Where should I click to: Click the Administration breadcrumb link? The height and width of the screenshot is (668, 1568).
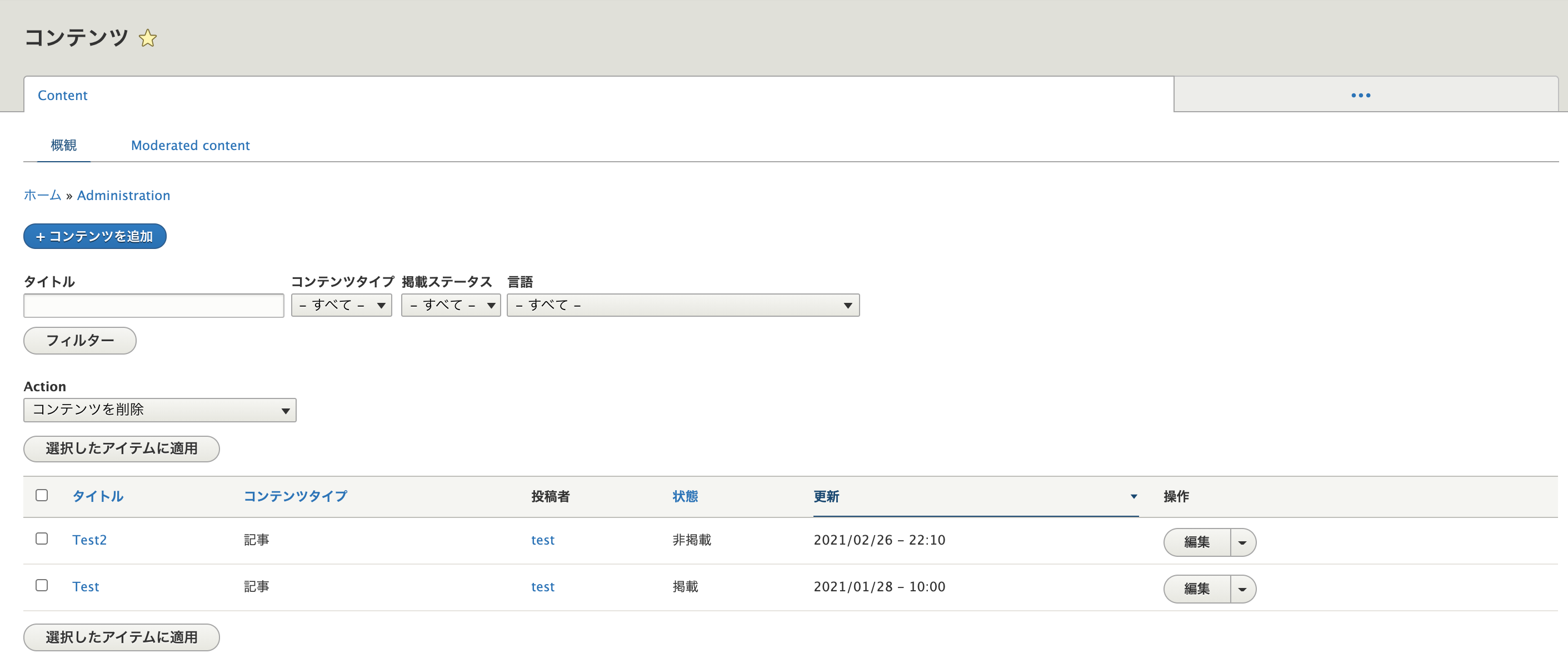123,195
